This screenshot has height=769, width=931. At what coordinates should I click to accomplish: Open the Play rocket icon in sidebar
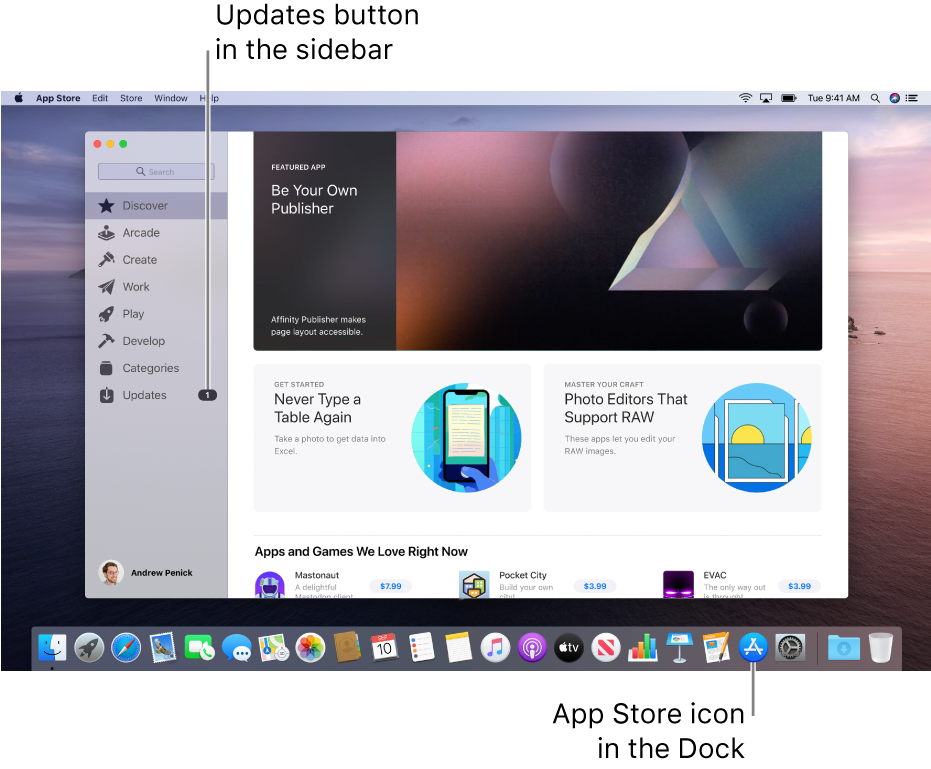106,314
